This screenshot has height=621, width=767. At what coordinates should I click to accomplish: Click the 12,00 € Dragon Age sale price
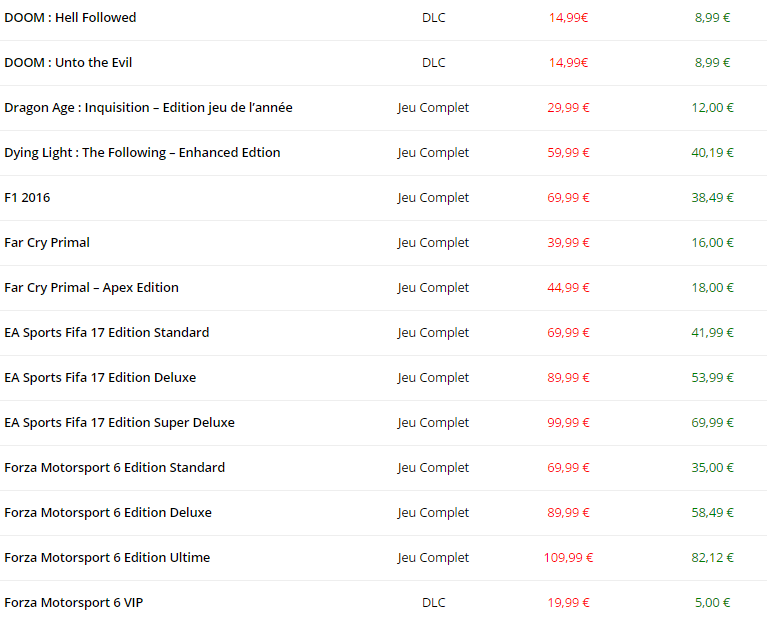(x=712, y=108)
